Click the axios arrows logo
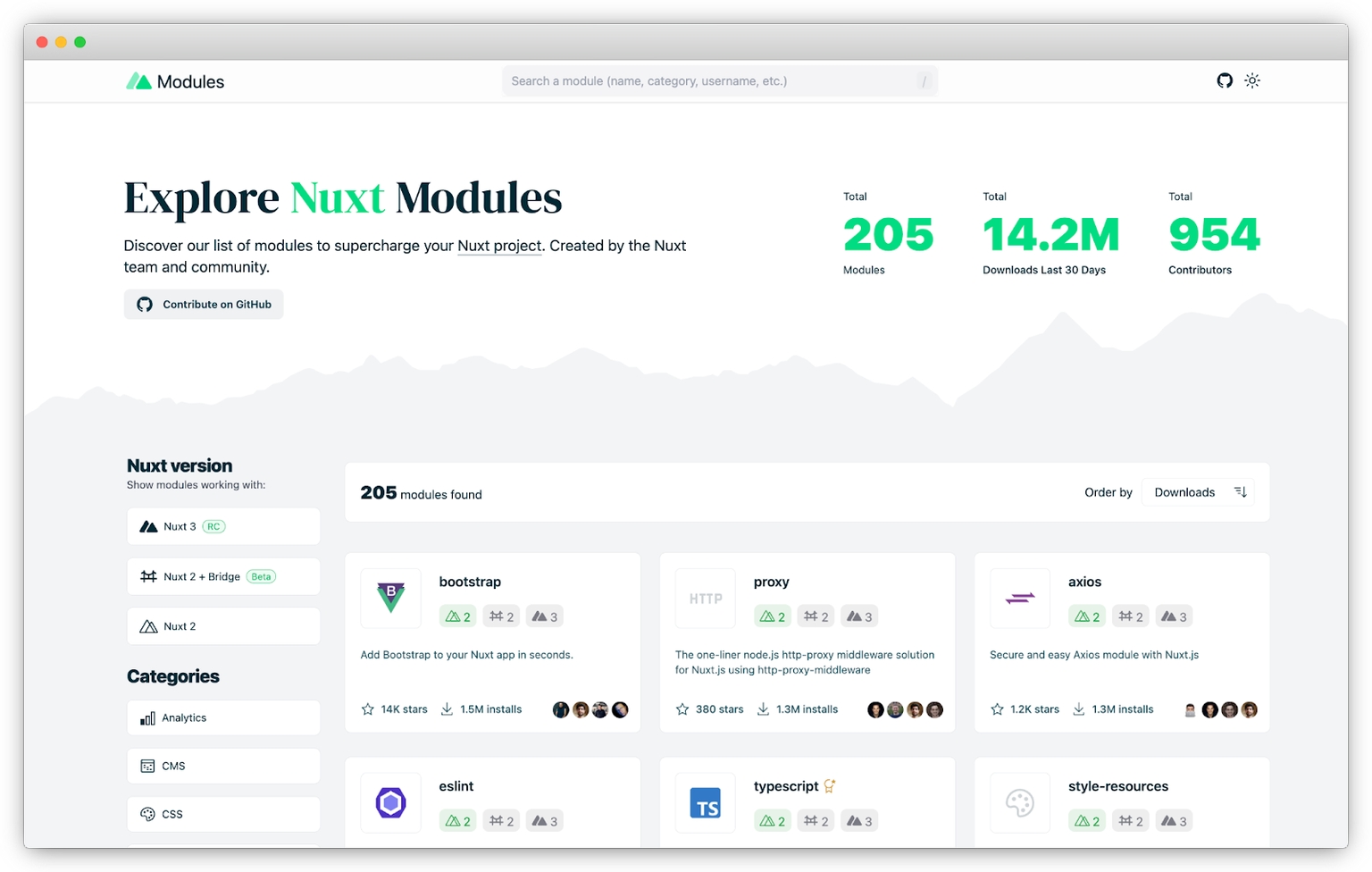This screenshot has height=872, width=1372. pyautogui.click(x=1020, y=598)
